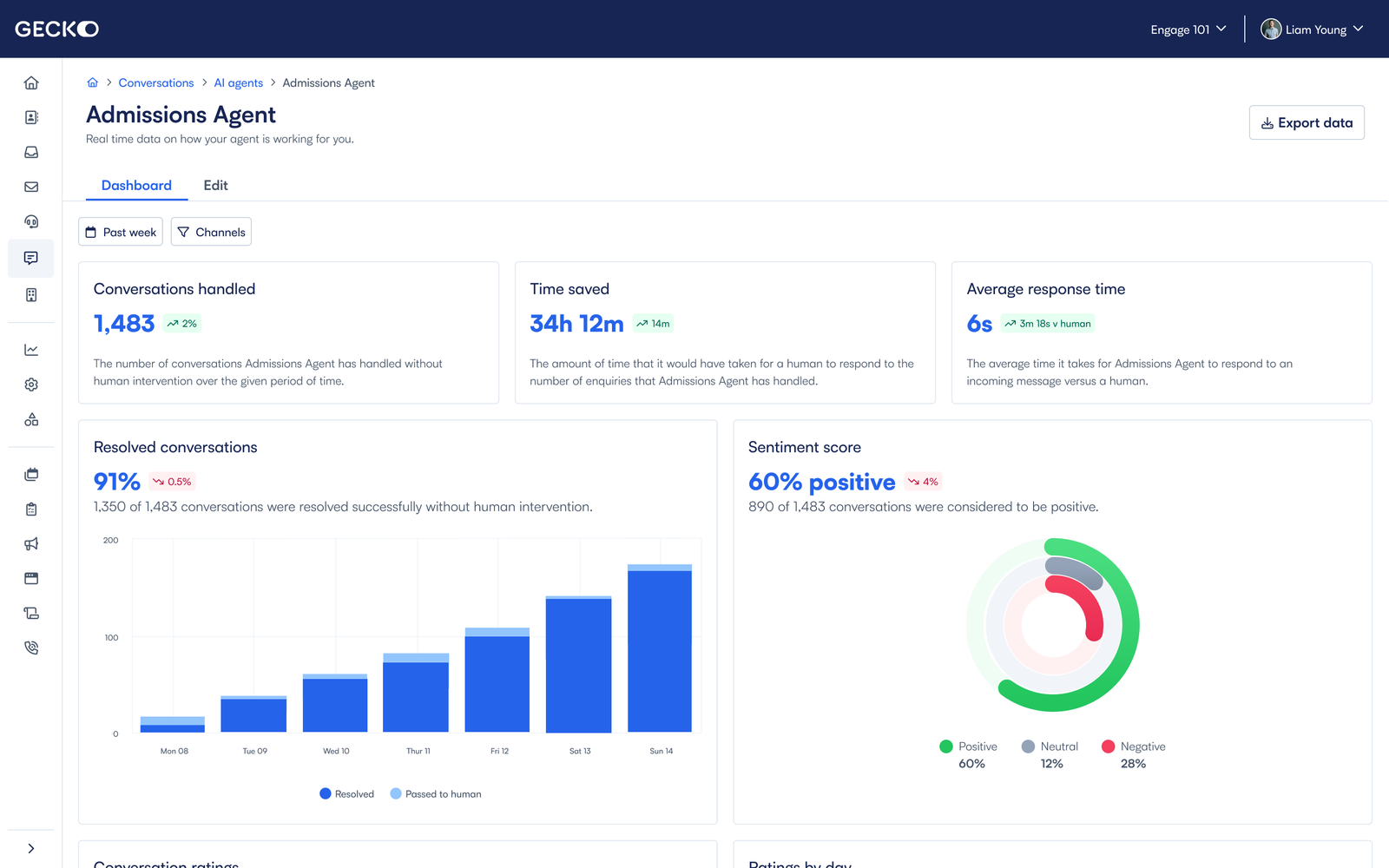Screen dimensions: 1389x868
Task: Toggle the Resolved legend item below the bar chart
Action: coord(346,793)
